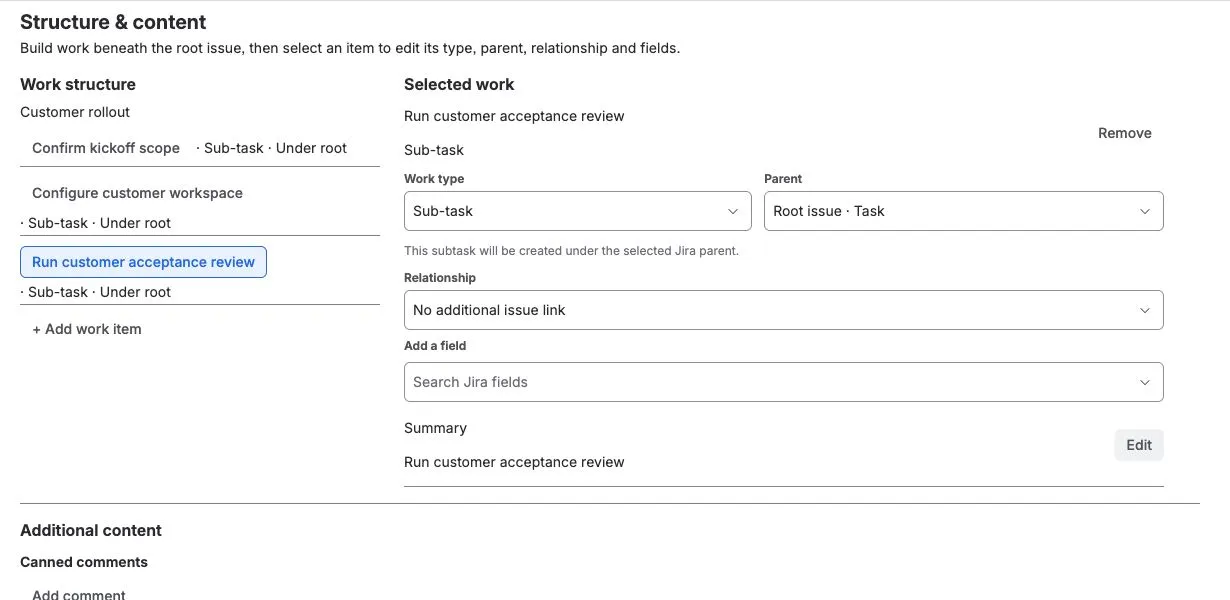Image resolution: width=1230 pixels, height=600 pixels.
Task: Click the subtask creation hint text
Action: (x=571, y=251)
